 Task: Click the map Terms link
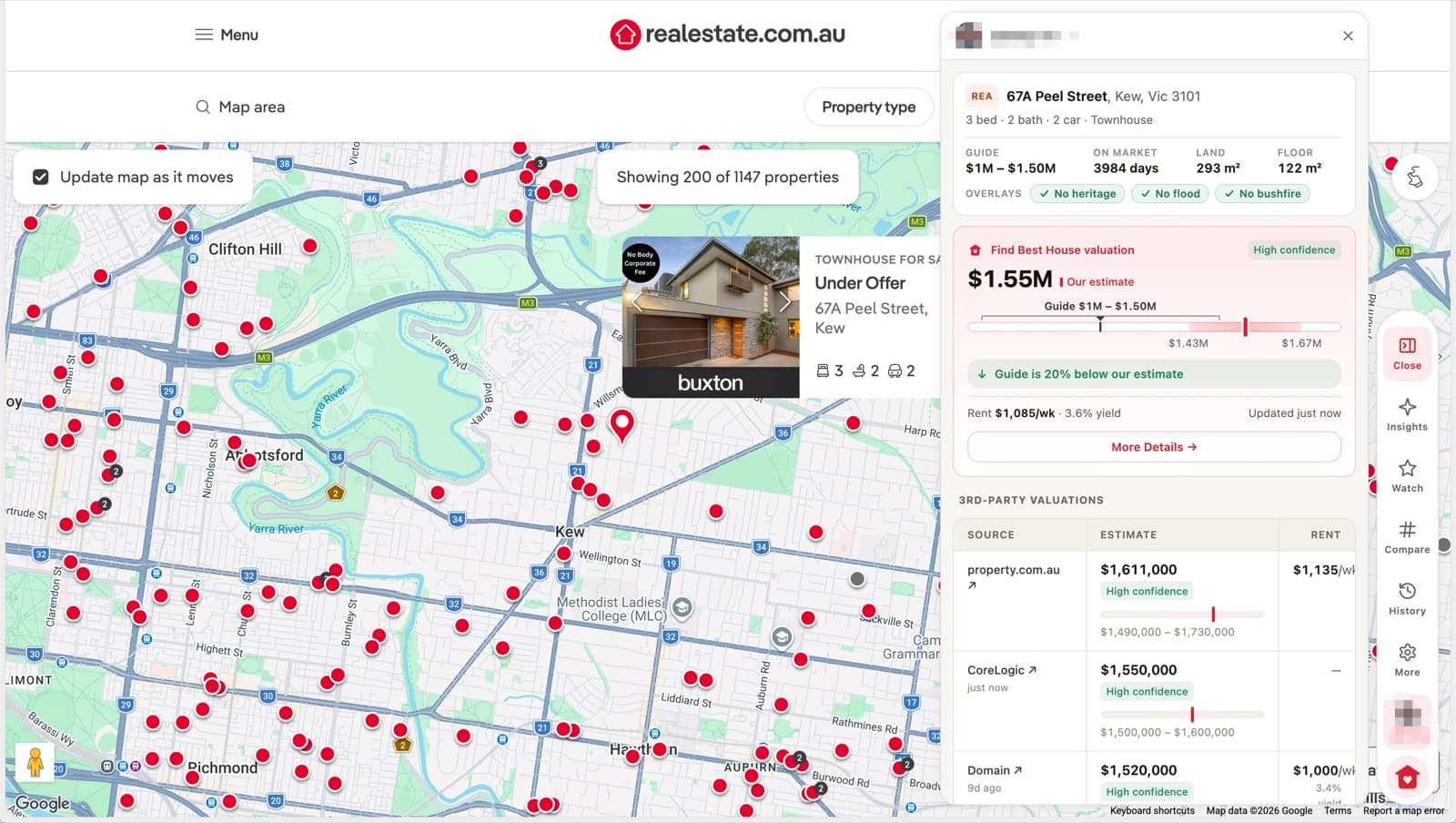(1338, 811)
